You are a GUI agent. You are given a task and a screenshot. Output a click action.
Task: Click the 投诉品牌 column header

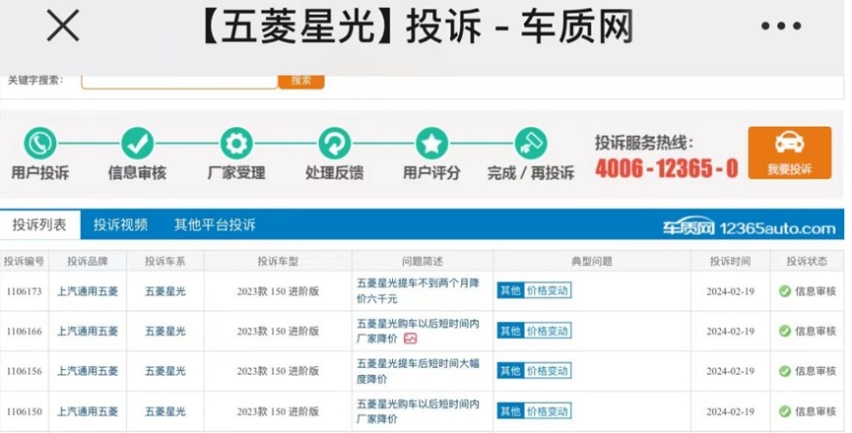click(x=87, y=261)
